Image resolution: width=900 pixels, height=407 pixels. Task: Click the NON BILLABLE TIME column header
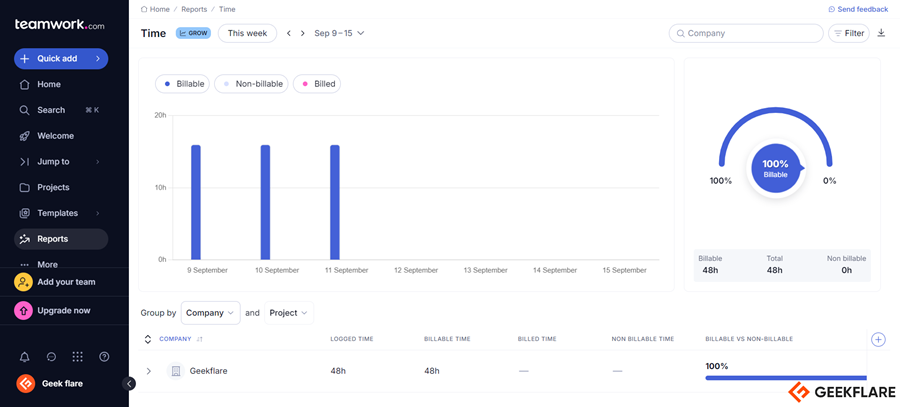point(642,339)
